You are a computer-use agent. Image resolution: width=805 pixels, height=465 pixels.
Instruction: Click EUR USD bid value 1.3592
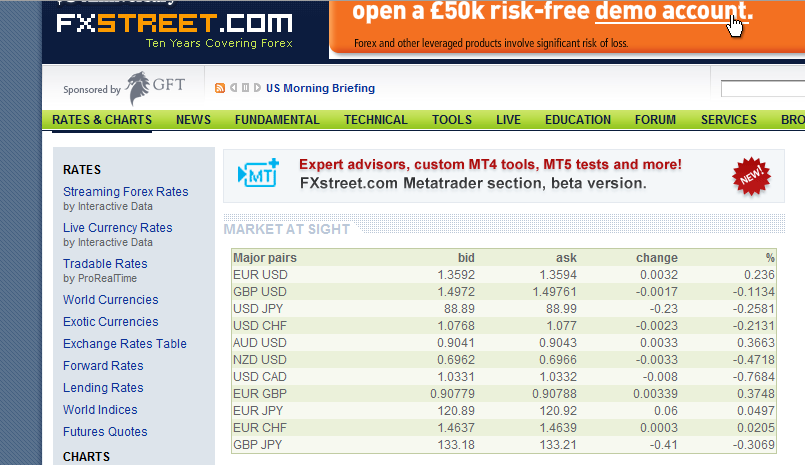[456, 275]
